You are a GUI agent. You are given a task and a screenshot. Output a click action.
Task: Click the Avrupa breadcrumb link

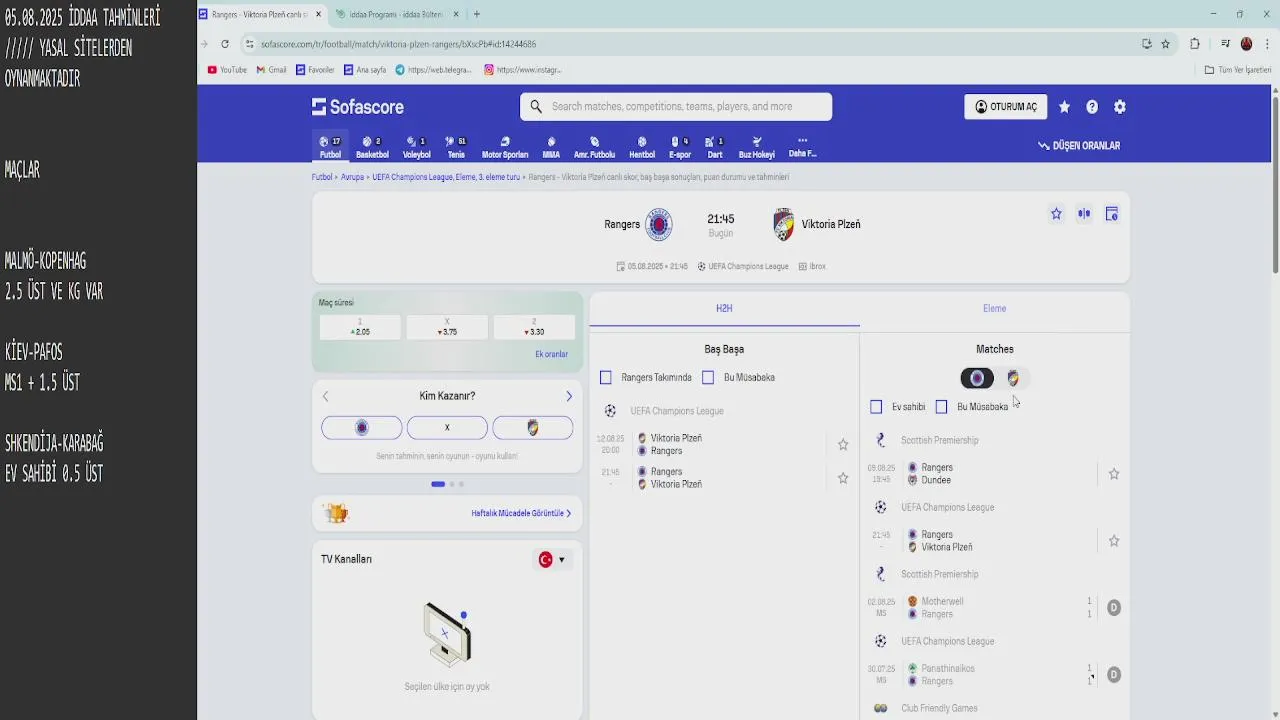pyautogui.click(x=352, y=177)
